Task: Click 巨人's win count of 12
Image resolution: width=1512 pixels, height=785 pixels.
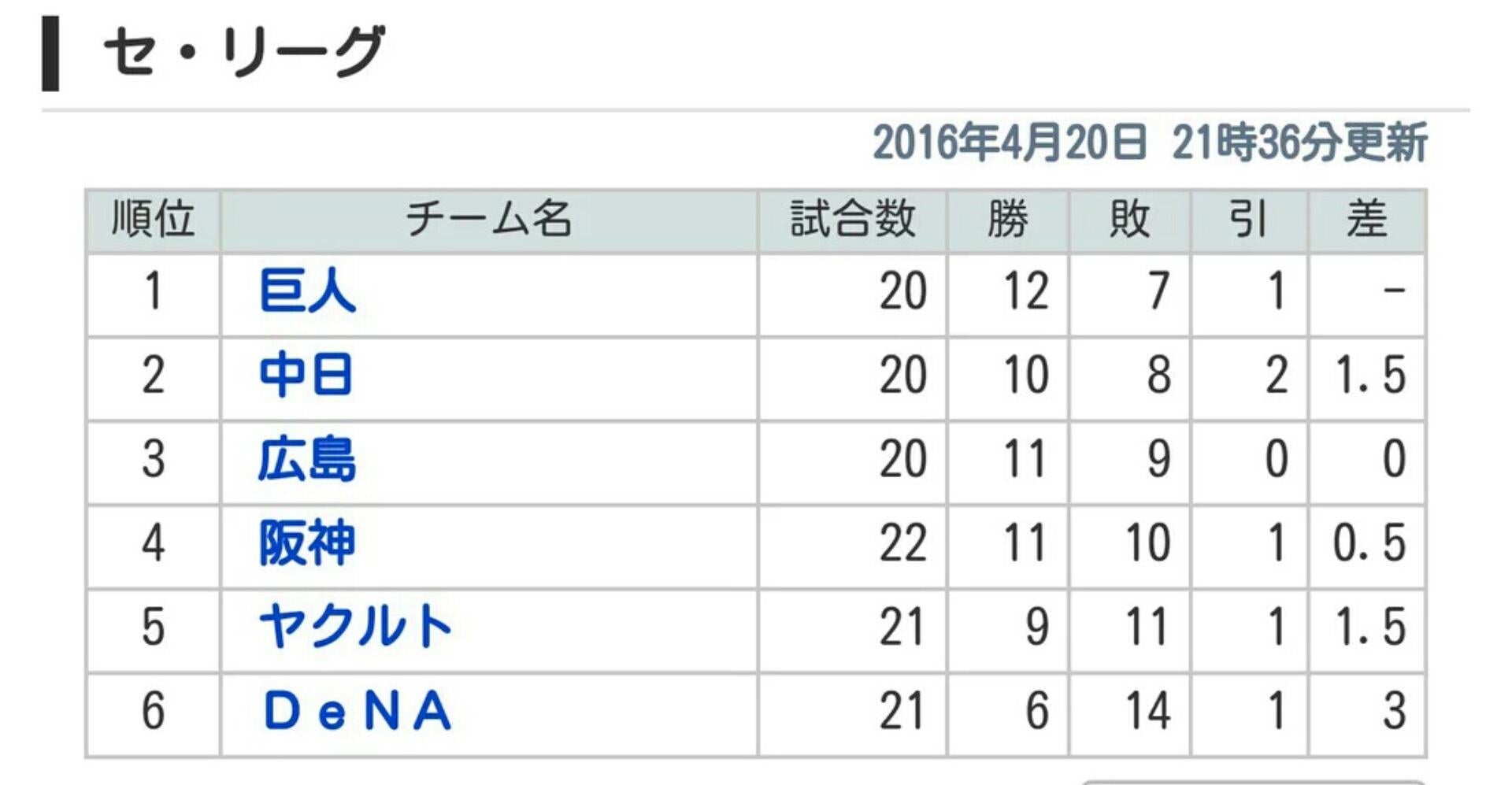Action: coord(1025,291)
